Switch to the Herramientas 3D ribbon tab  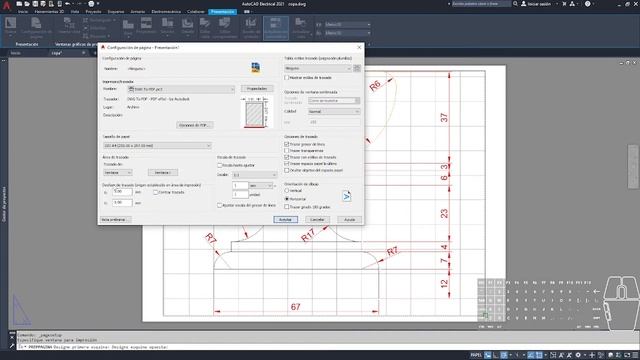click(x=49, y=12)
